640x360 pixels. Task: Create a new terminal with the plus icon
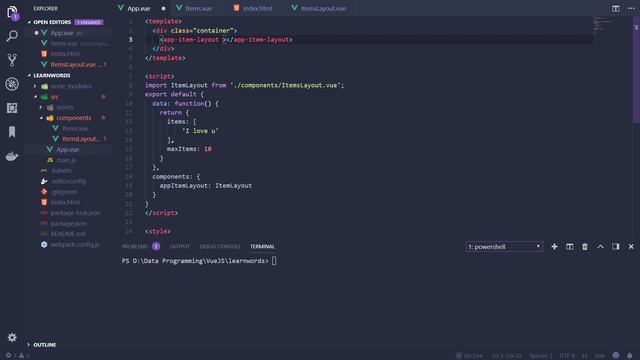pos(554,247)
